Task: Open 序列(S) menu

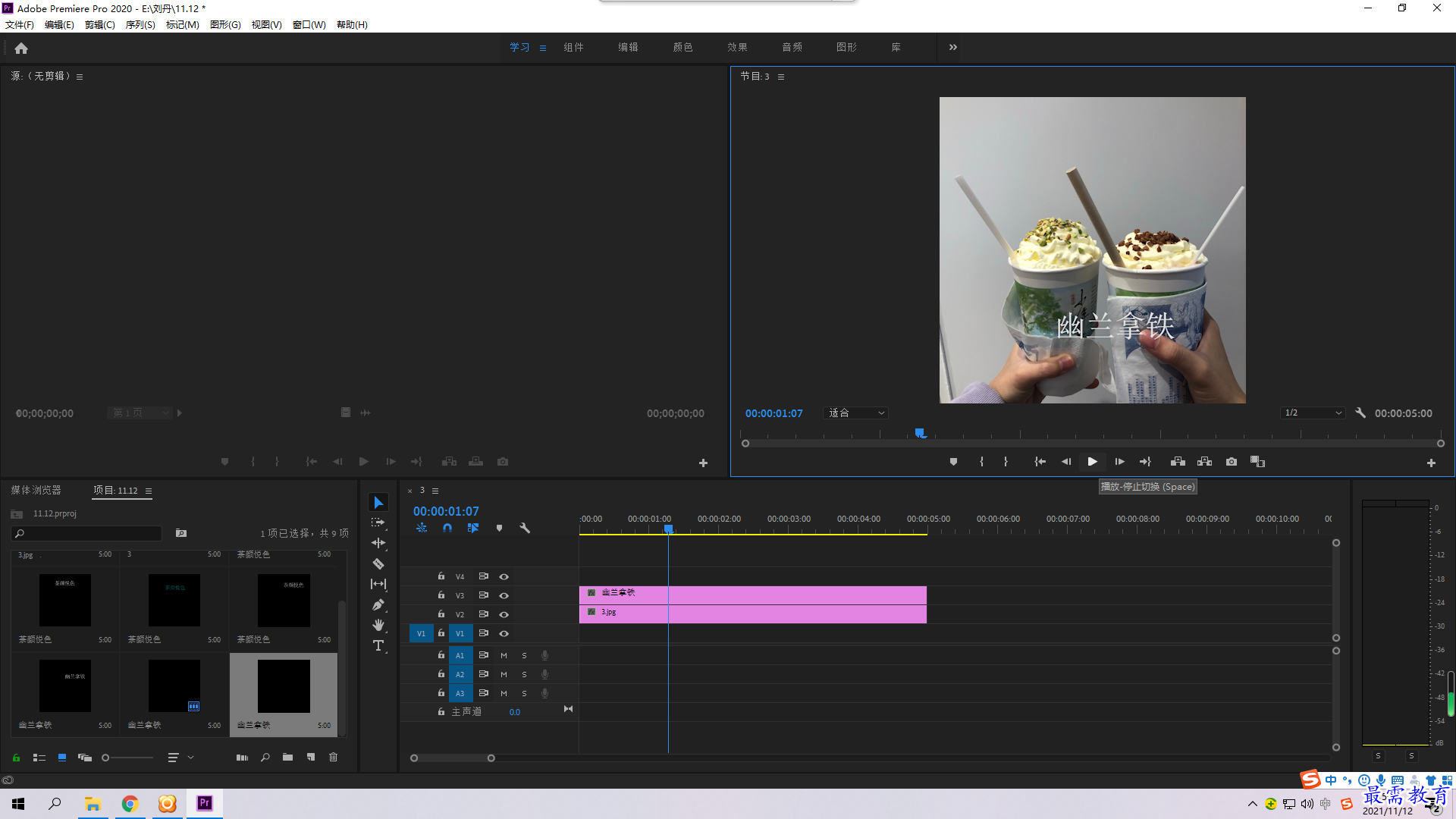Action: (140, 25)
